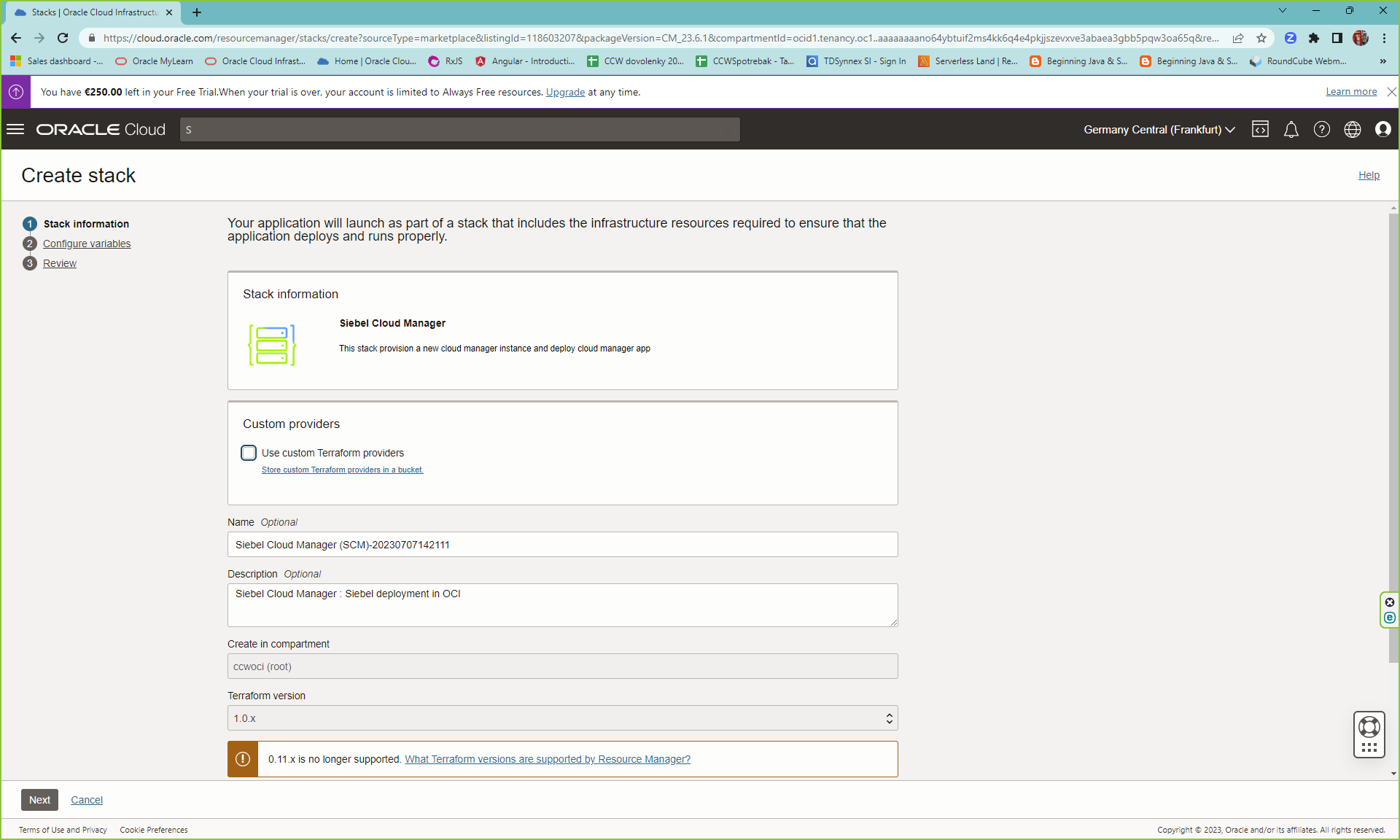
Task: Click the browser address bar
Action: 660,38
